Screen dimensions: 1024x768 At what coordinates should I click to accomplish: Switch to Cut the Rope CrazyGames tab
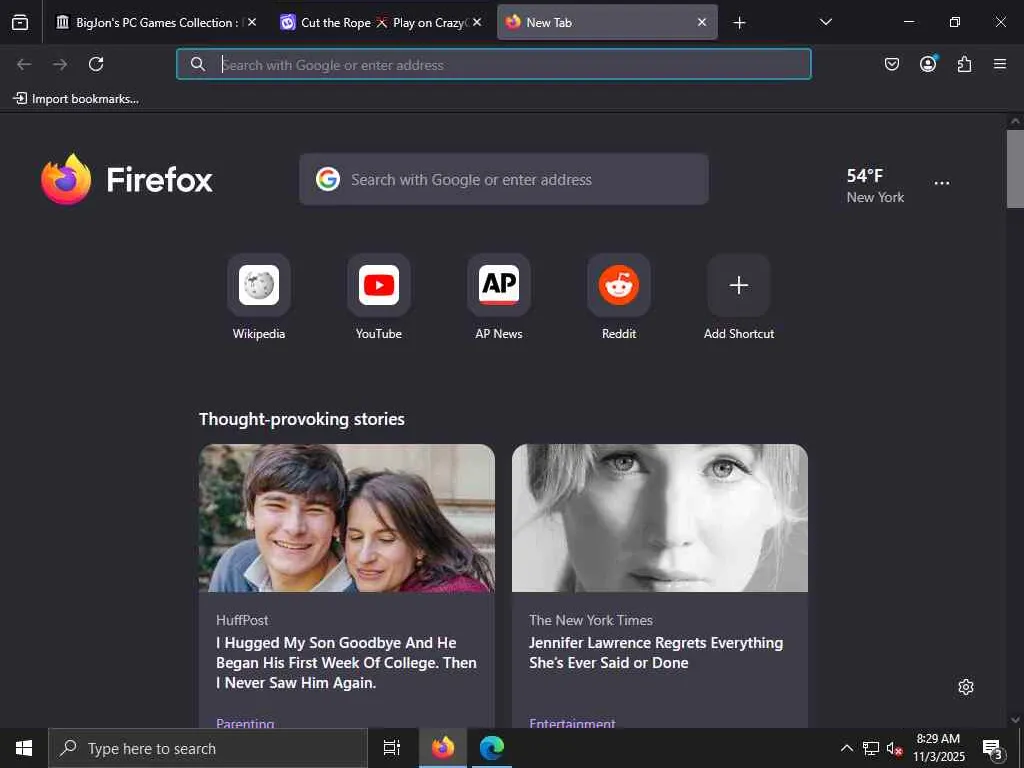tap(381, 22)
